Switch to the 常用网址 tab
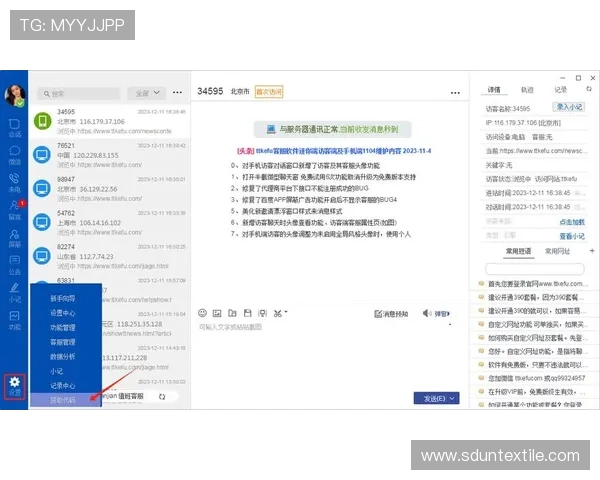Screen dimensions: 600x480 click(x=557, y=251)
